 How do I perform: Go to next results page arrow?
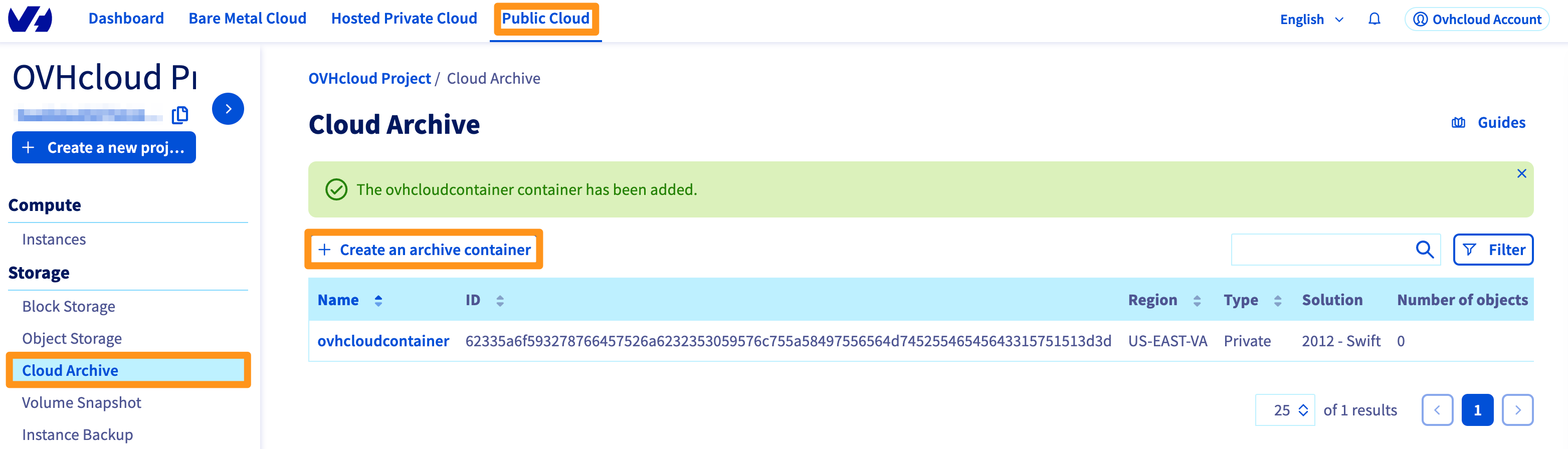point(1517,410)
